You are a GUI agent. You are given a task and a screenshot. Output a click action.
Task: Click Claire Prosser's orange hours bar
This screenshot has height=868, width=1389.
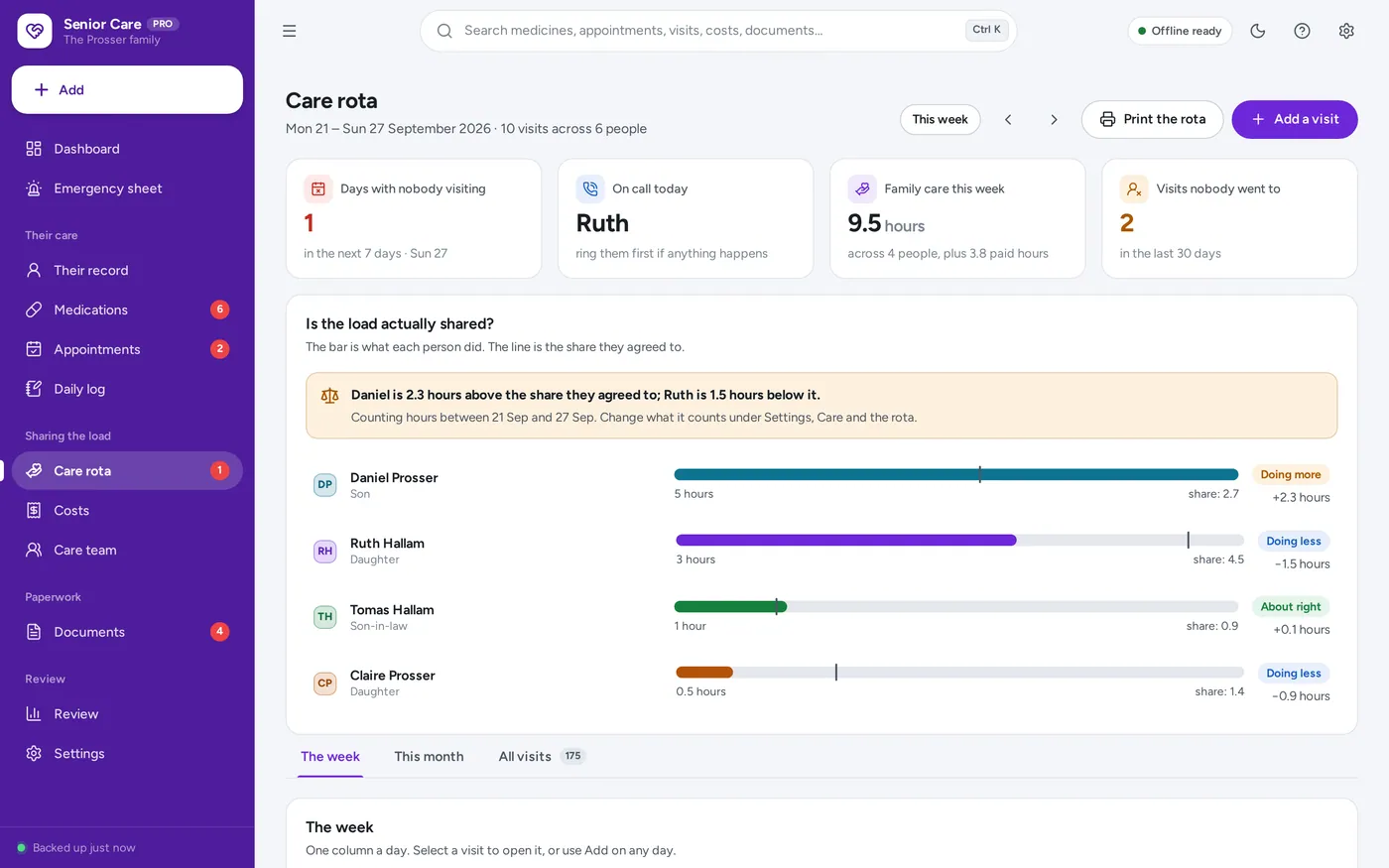pyautogui.click(x=704, y=673)
